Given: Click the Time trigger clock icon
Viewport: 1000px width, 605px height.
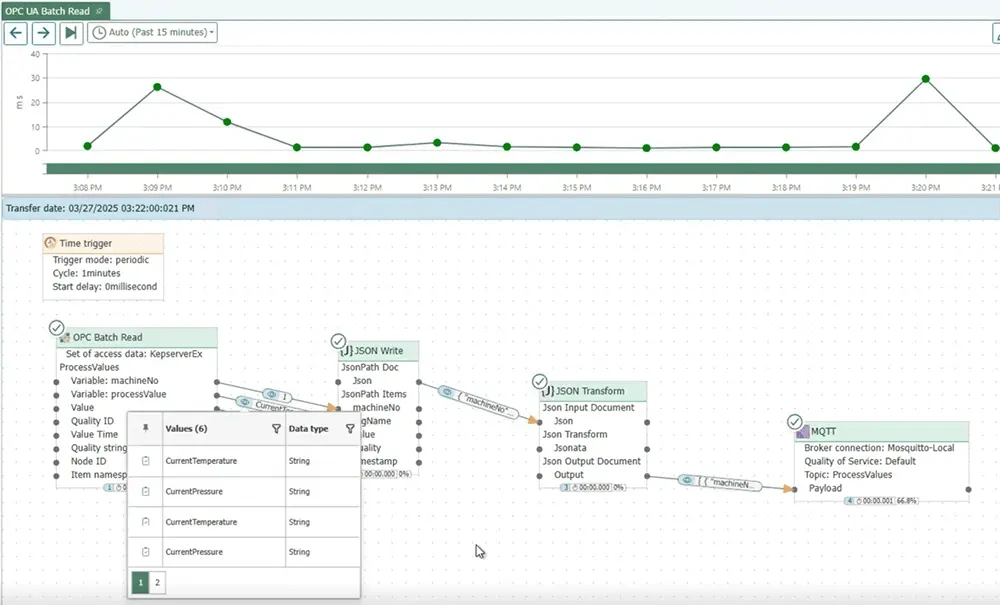Looking at the screenshot, I should click(x=51, y=243).
